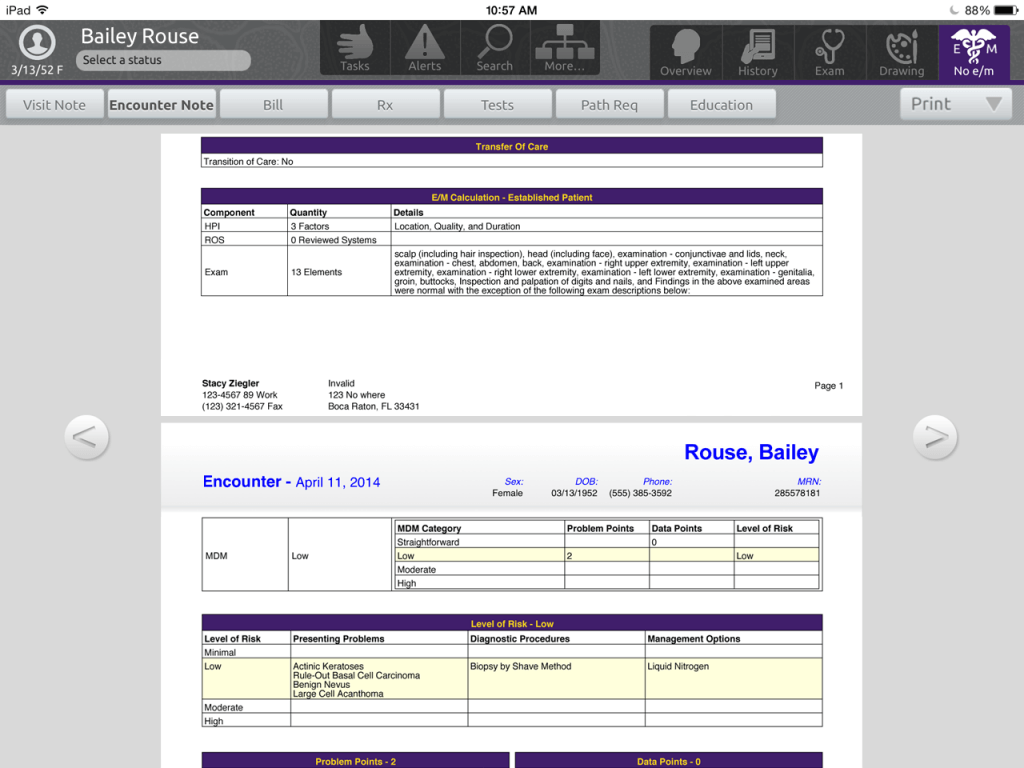Screen dimensions: 1024x768
Task: Tap the patient profile avatar icon
Action: [37, 43]
